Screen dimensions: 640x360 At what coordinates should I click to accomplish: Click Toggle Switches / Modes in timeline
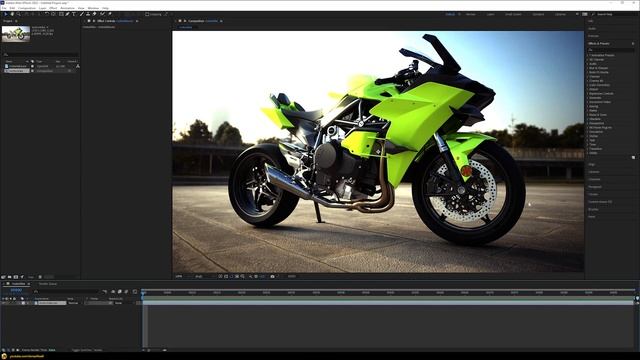[87, 350]
